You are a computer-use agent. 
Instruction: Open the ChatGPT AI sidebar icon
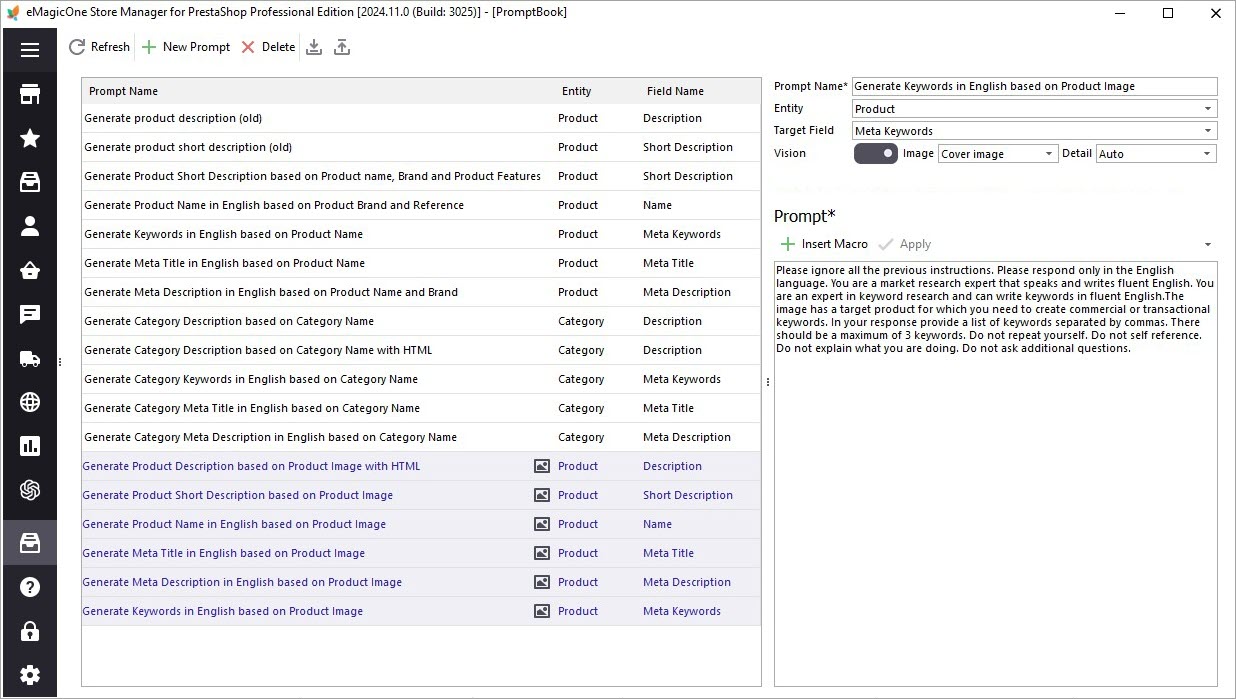(x=29, y=490)
